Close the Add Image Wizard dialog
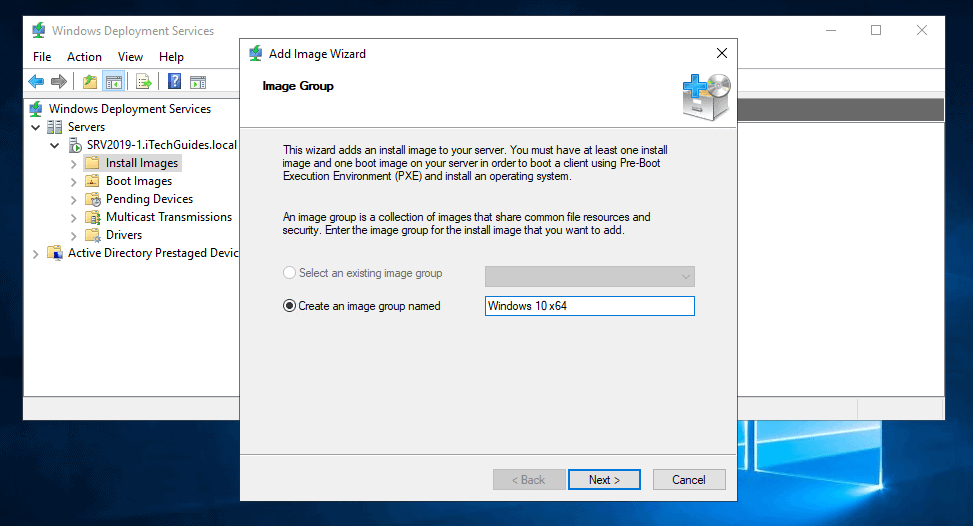The height and width of the screenshot is (526, 973). 721,53
